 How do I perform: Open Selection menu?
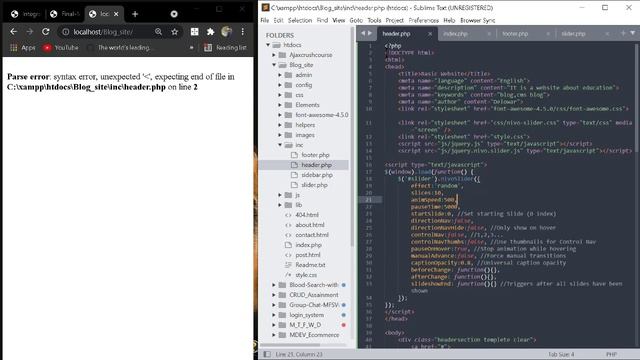coord(300,20)
